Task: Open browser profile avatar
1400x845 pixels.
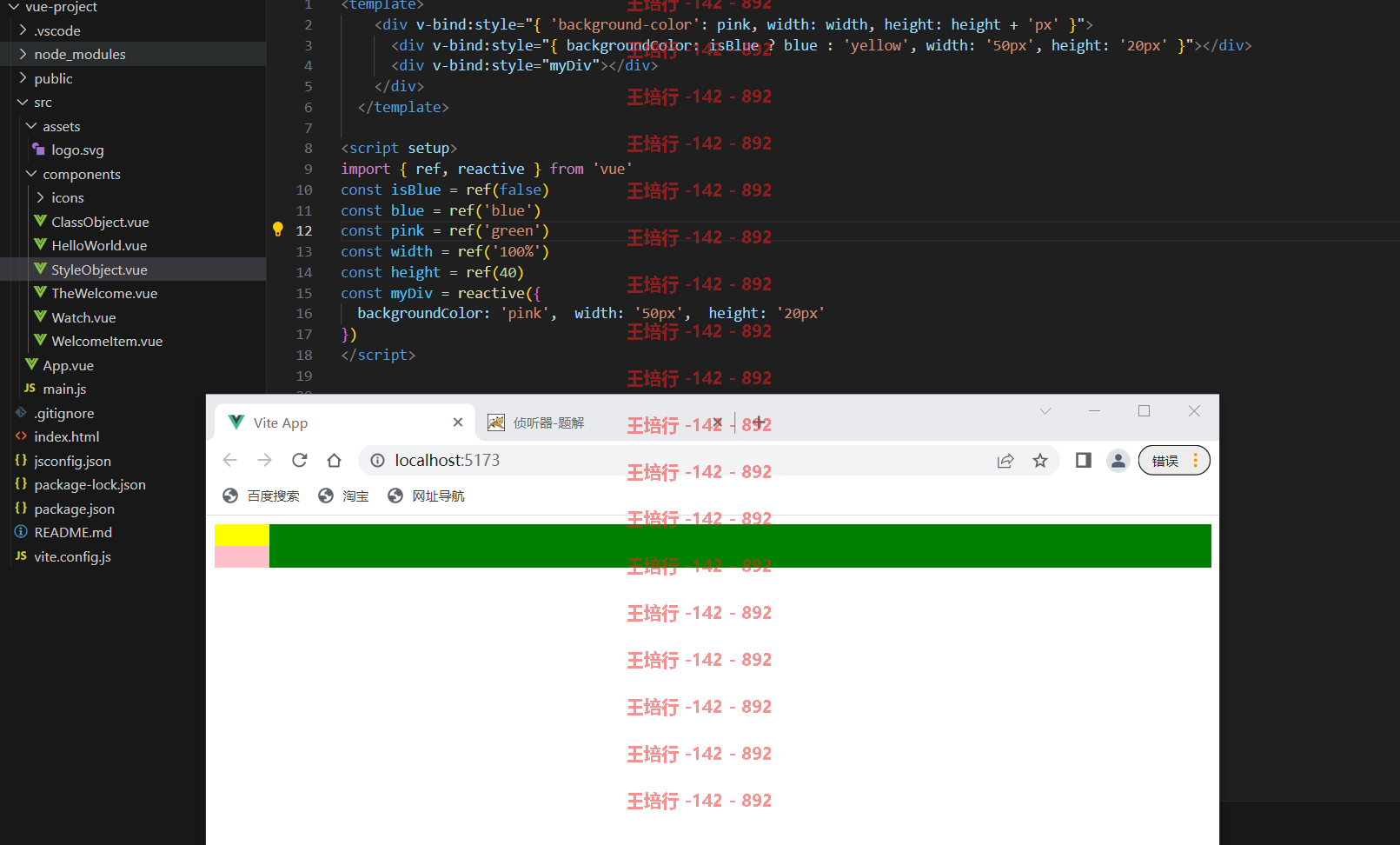Action: [x=1118, y=460]
